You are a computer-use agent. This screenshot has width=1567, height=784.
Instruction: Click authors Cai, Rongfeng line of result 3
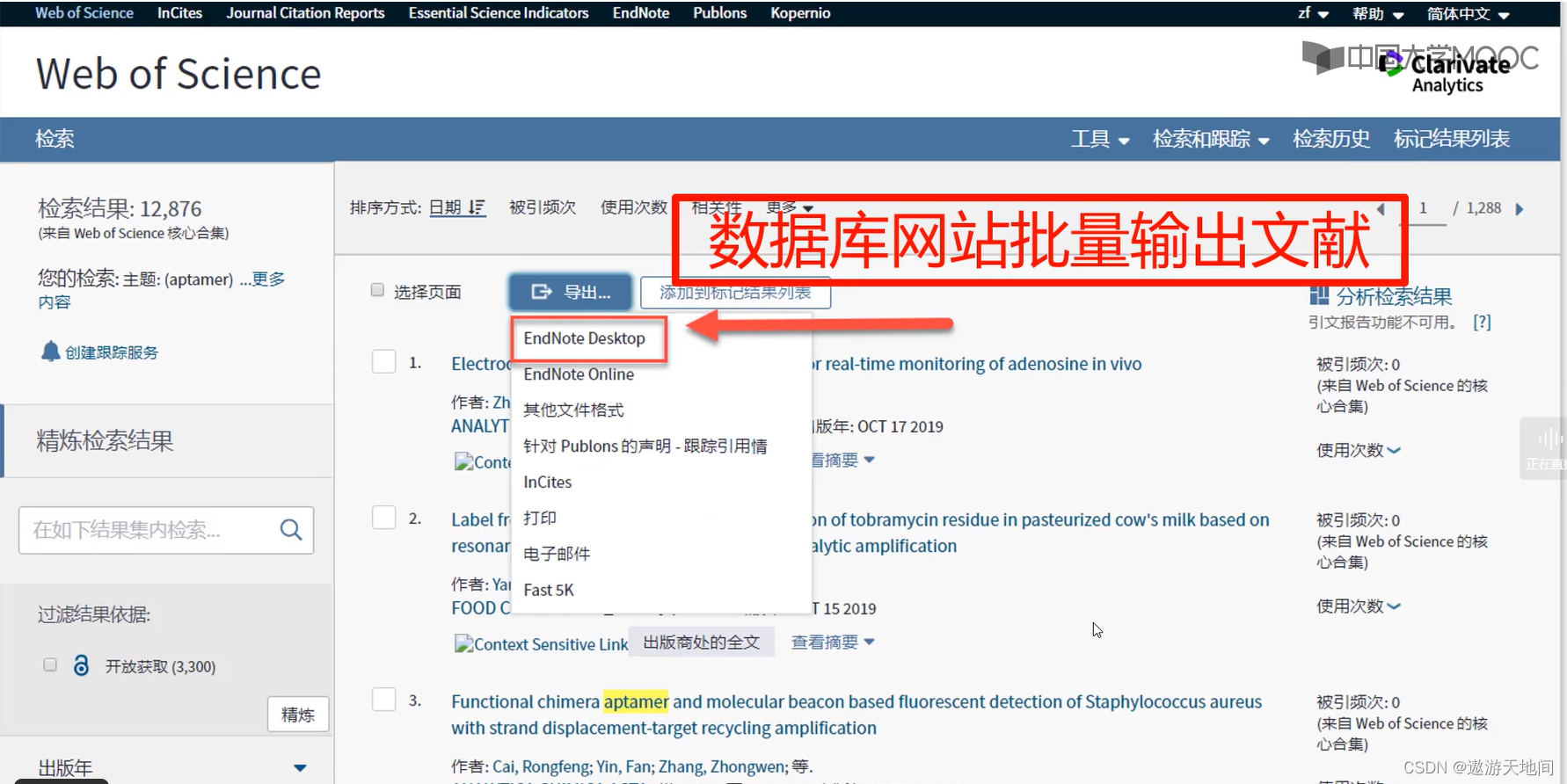(x=632, y=766)
